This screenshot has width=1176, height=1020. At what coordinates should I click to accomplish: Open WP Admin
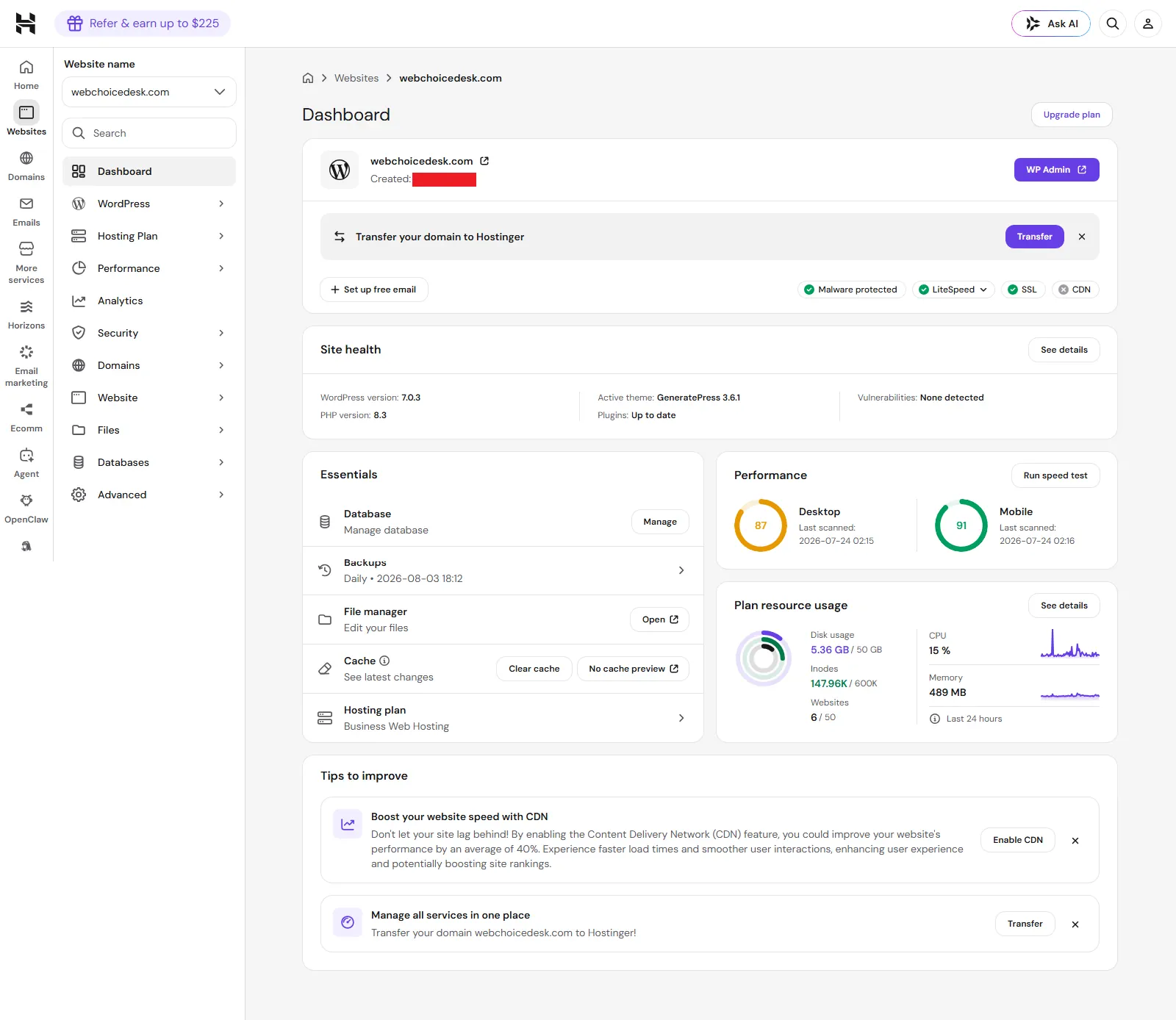click(1057, 170)
